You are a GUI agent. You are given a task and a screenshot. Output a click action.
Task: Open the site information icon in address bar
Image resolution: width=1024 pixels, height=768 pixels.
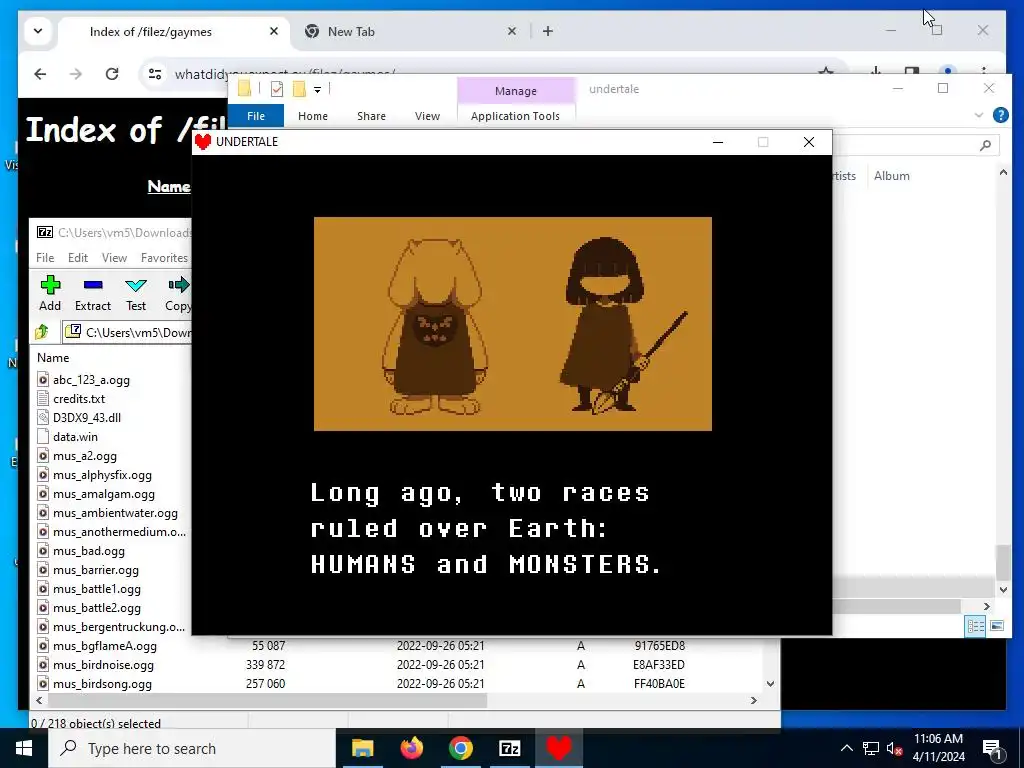(155, 74)
